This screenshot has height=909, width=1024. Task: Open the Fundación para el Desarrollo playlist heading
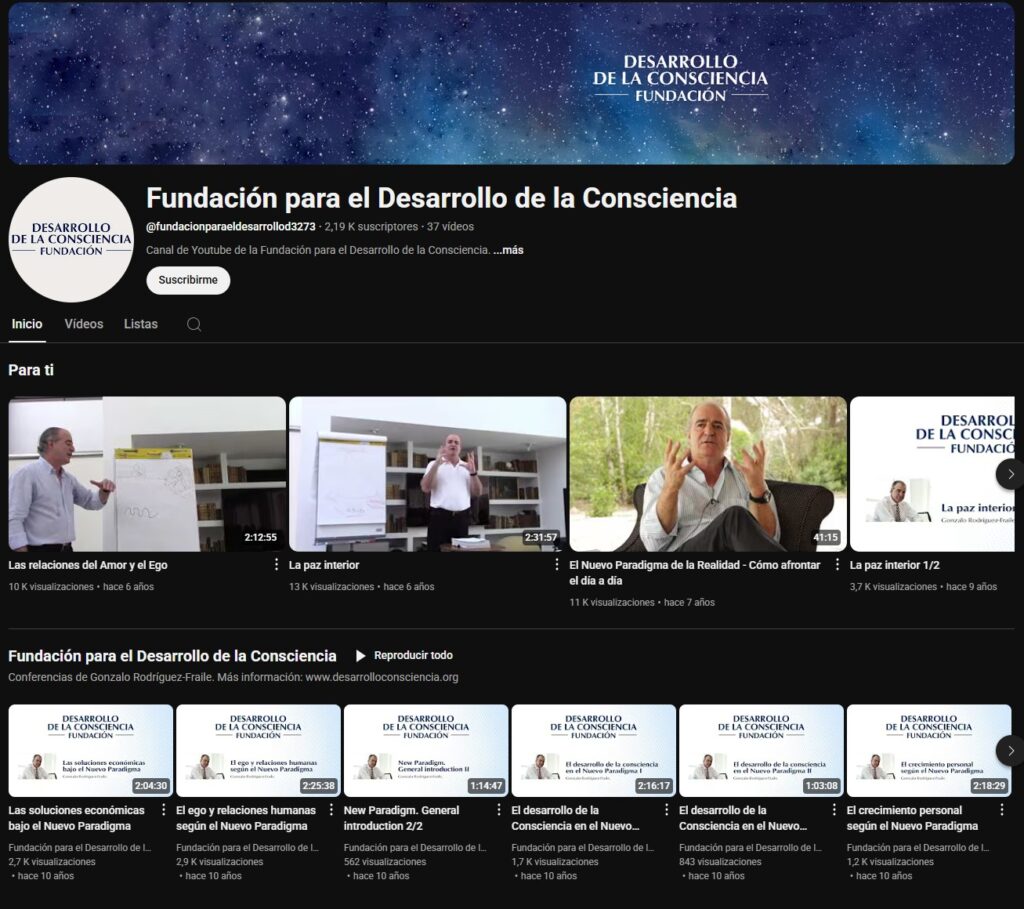pos(172,656)
